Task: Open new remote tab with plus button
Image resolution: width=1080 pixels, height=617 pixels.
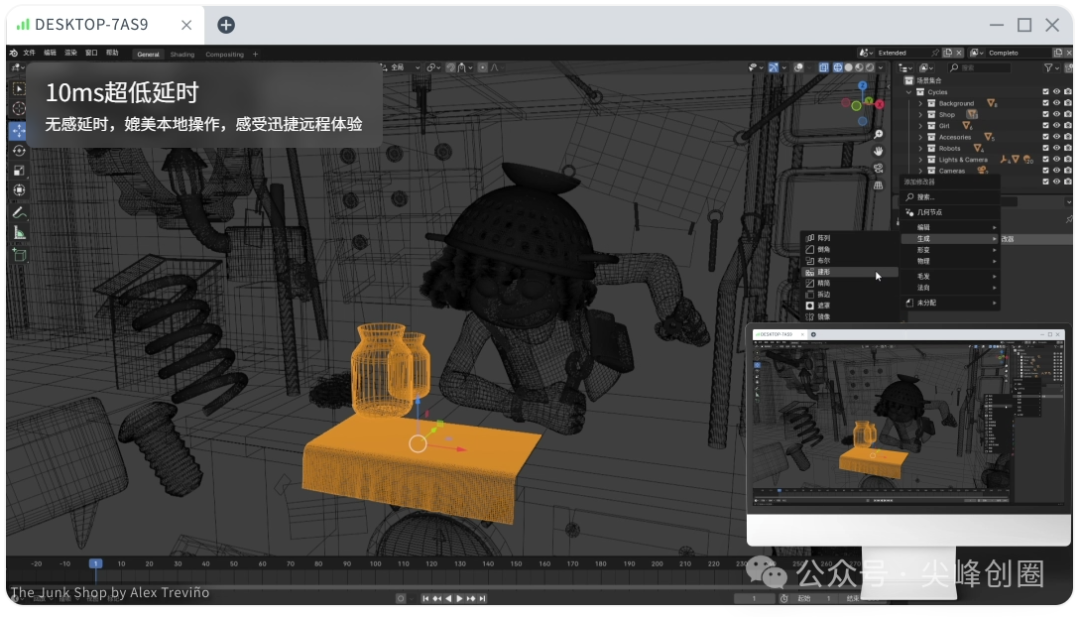Action: tap(226, 25)
